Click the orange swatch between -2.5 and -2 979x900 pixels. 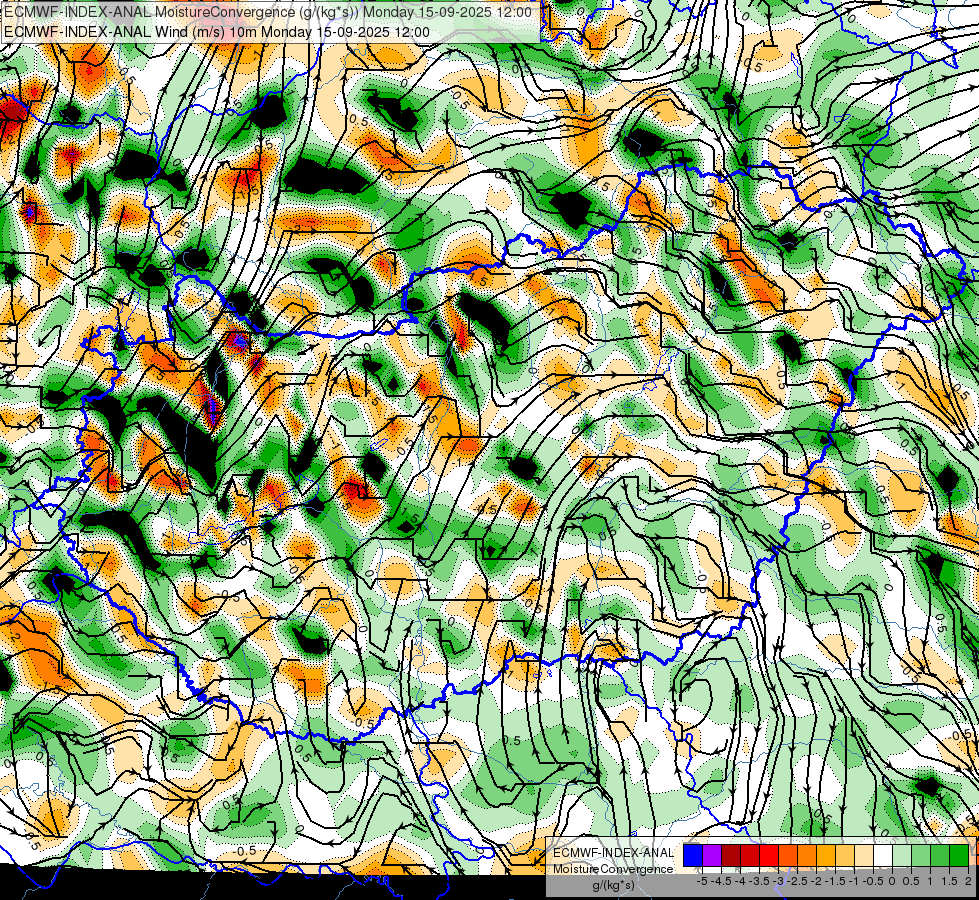(807, 856)
